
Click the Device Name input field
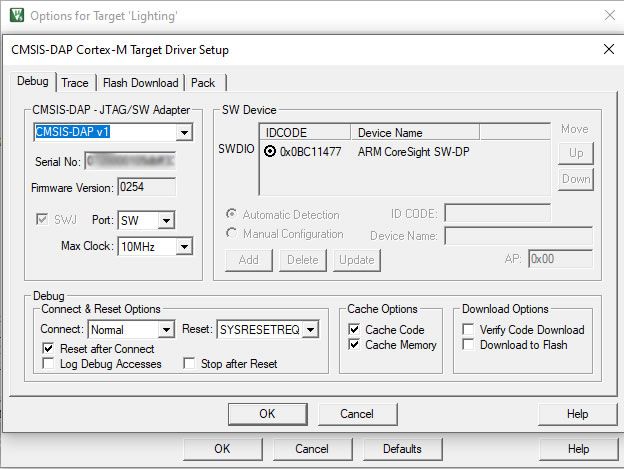pos(519,236)
